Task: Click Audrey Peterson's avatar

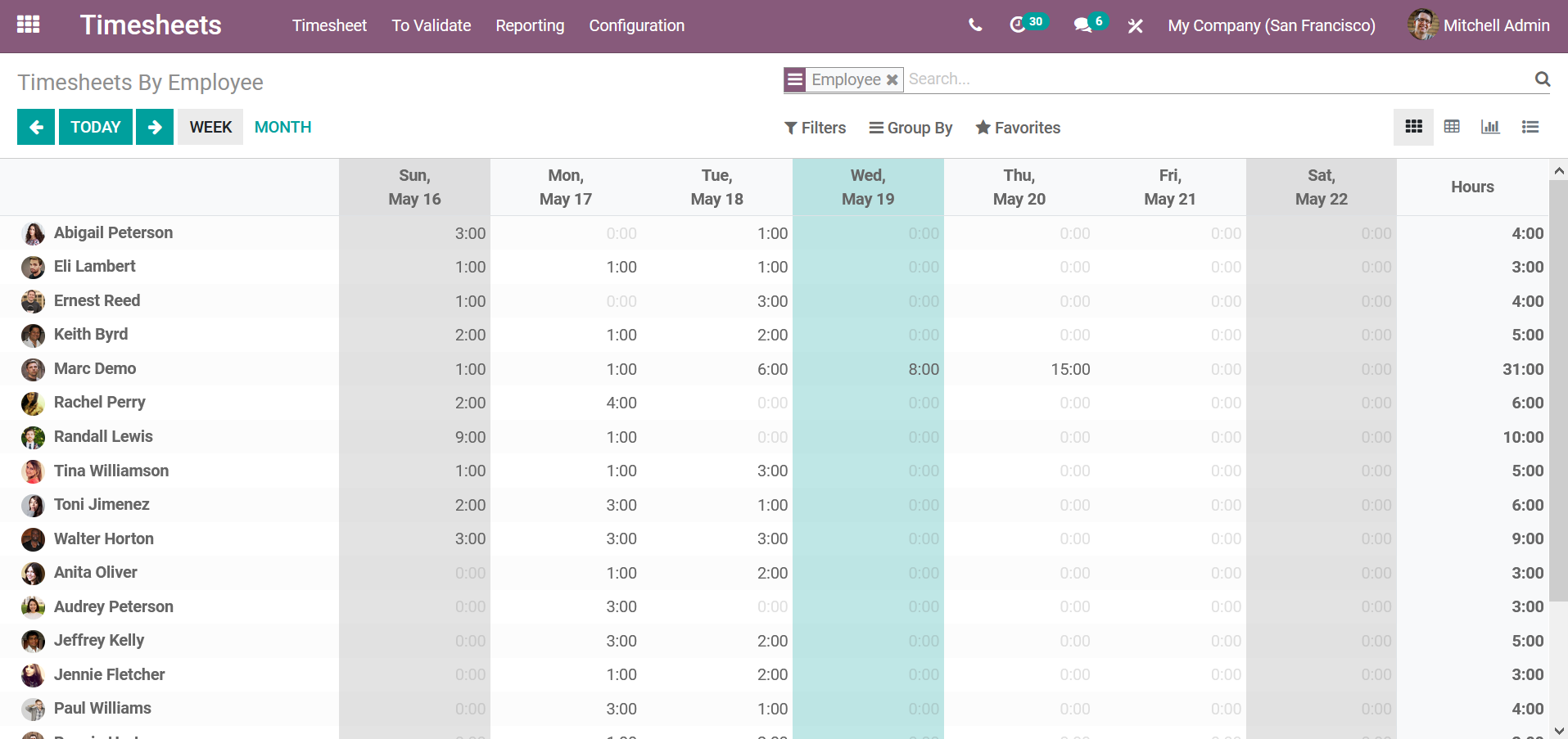Action: [x=33, y=607]
